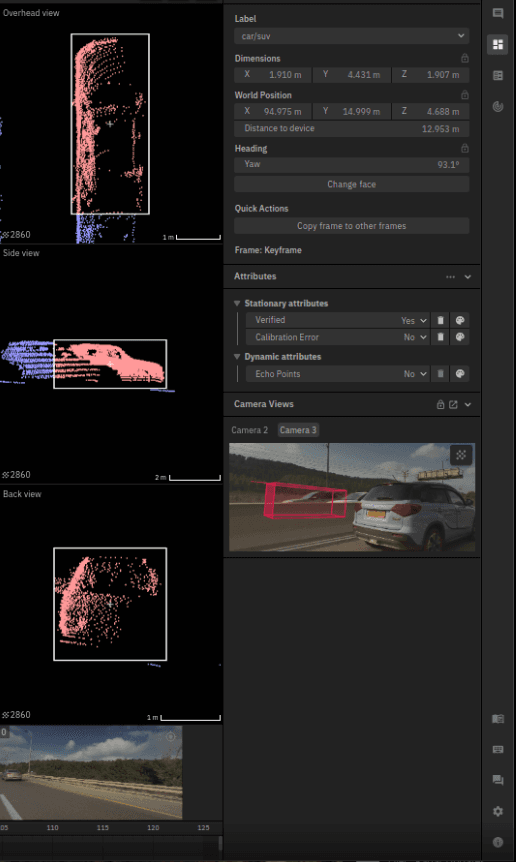Open the car/suv Label dropdown

352,36
